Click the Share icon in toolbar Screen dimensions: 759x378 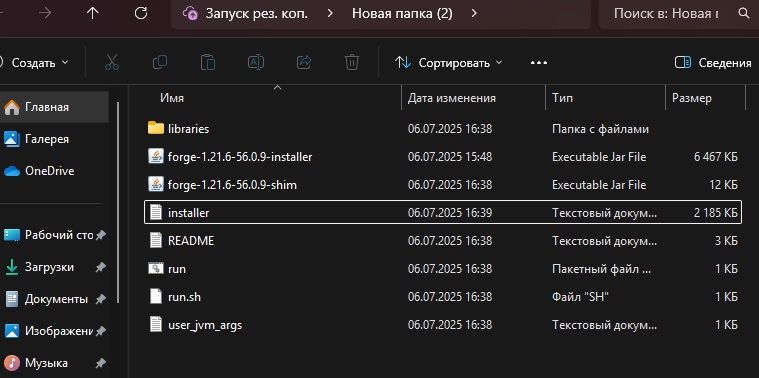pos(304,62)
